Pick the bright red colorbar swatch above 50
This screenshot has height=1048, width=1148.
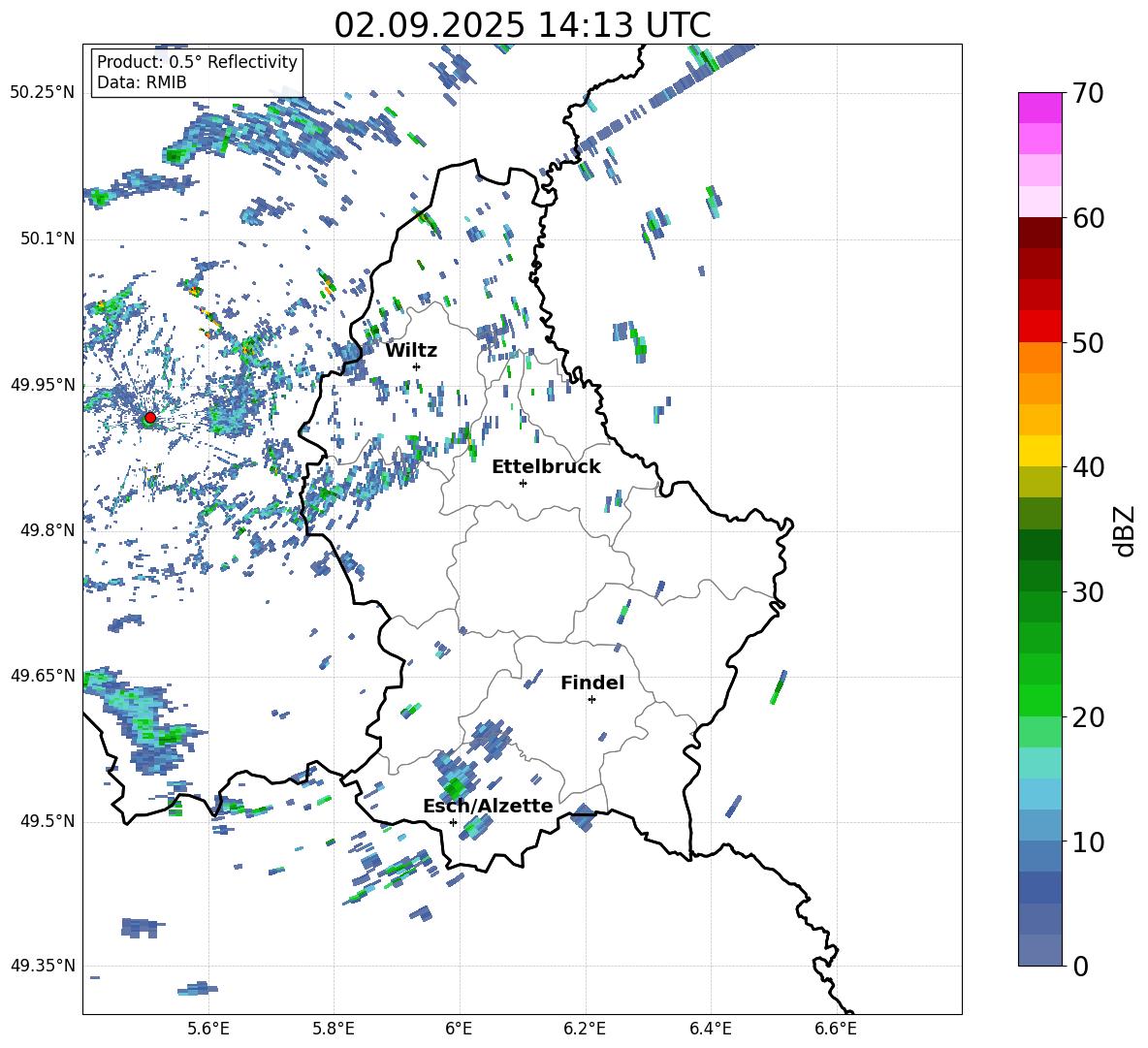coord(1039,327)
